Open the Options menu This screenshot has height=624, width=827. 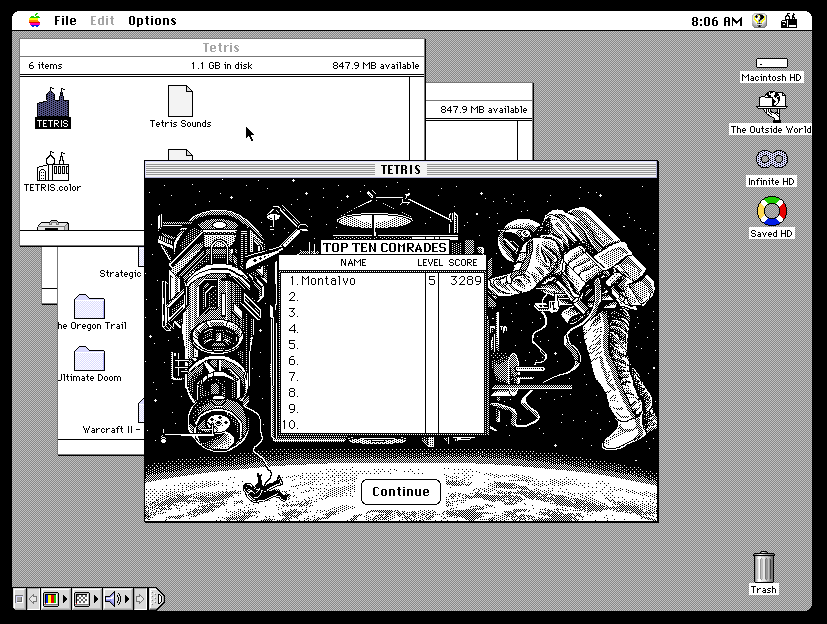(x=152, y=20)
